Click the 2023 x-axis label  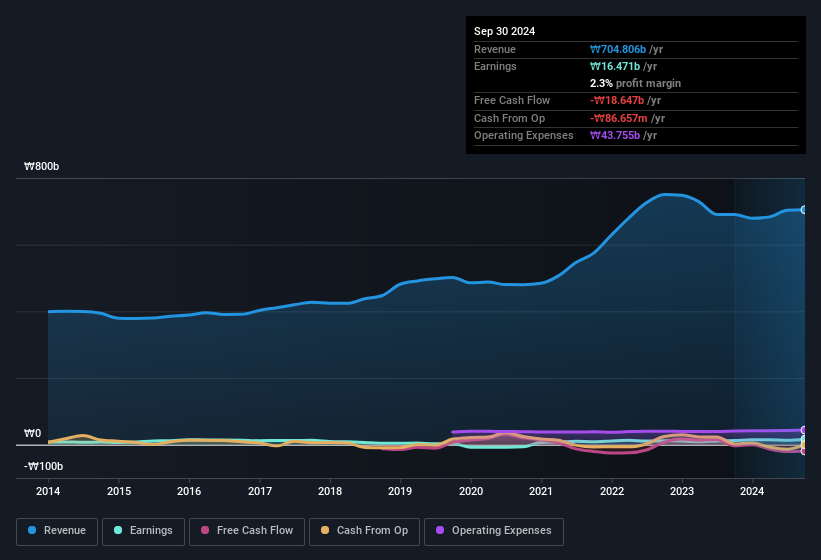click(x=682, y=491)
